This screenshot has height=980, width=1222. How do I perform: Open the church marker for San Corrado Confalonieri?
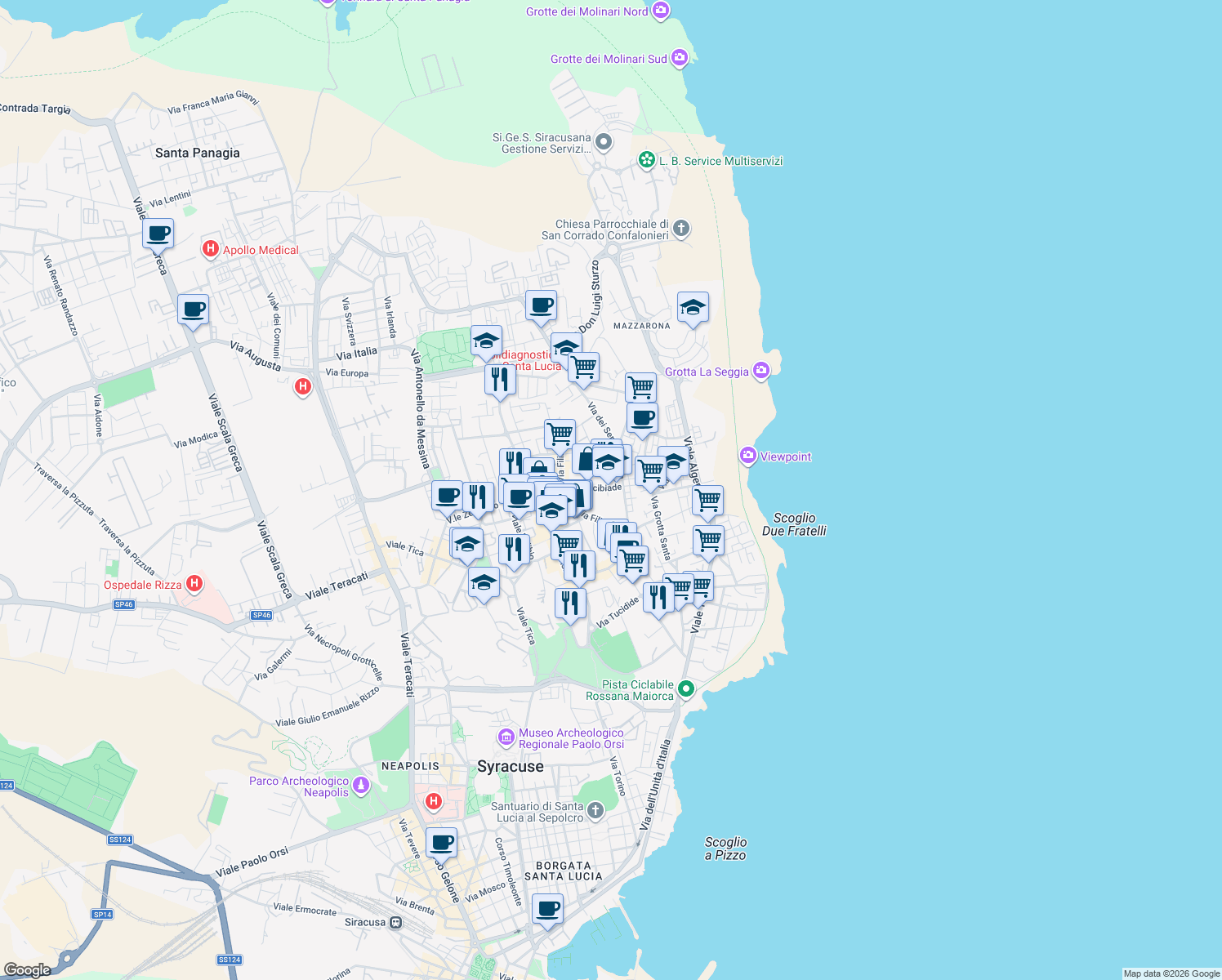pyautogui.click(x=680, y=229)
